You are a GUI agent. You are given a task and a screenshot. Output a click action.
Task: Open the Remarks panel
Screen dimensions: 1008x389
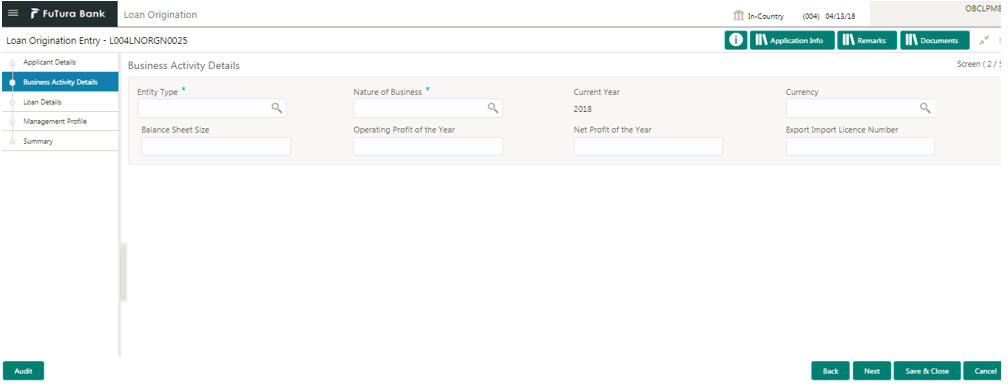pyautogui.click(x=867, y=40)
